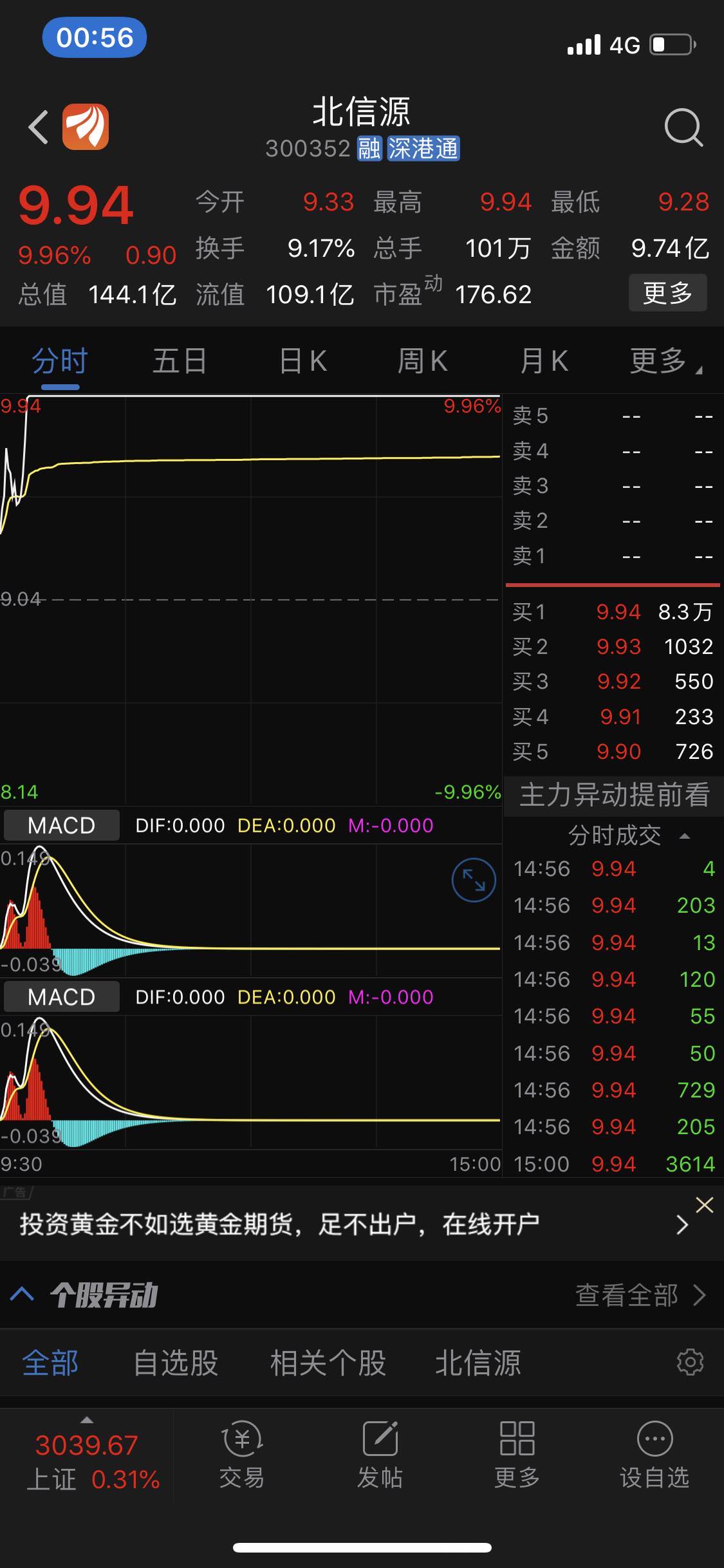Expand the chart to fullscreen icon

tap(474, 880)
